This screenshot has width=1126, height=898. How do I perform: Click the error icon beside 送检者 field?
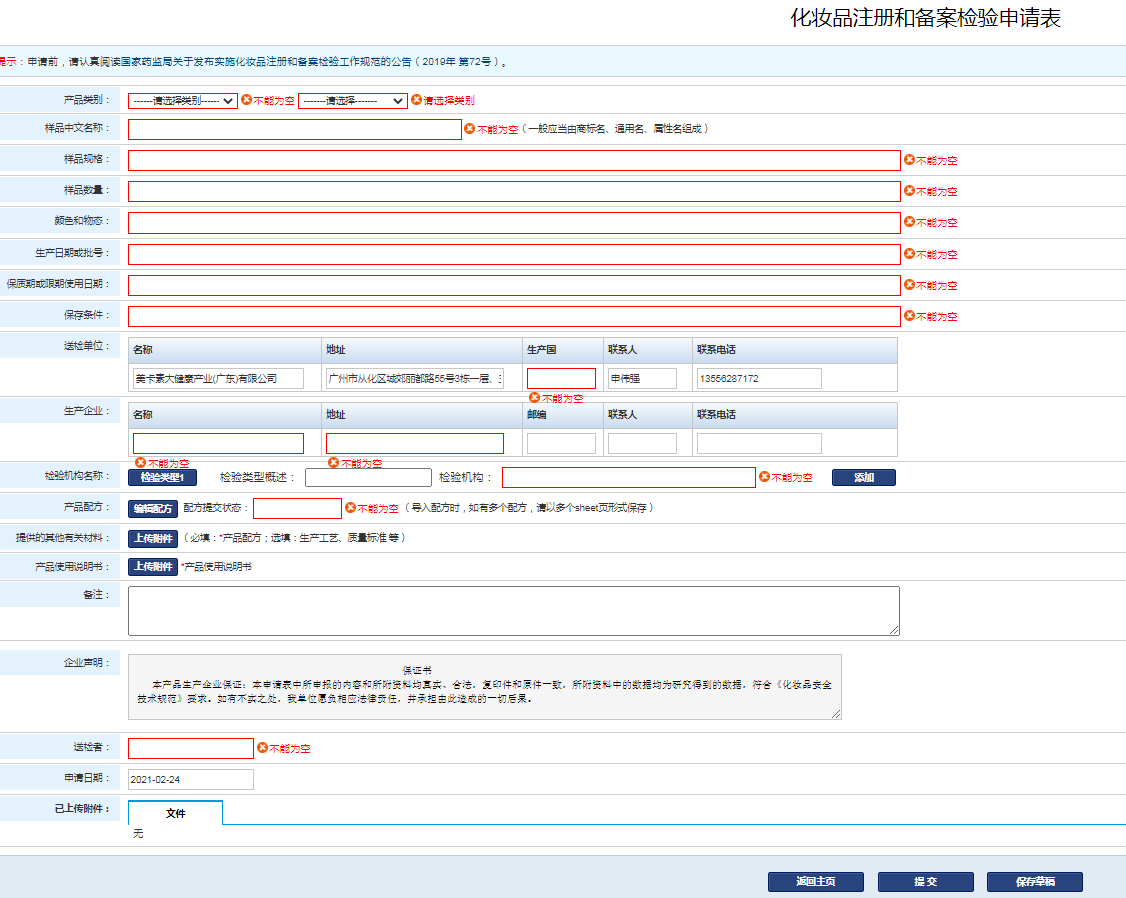[262, 747]
